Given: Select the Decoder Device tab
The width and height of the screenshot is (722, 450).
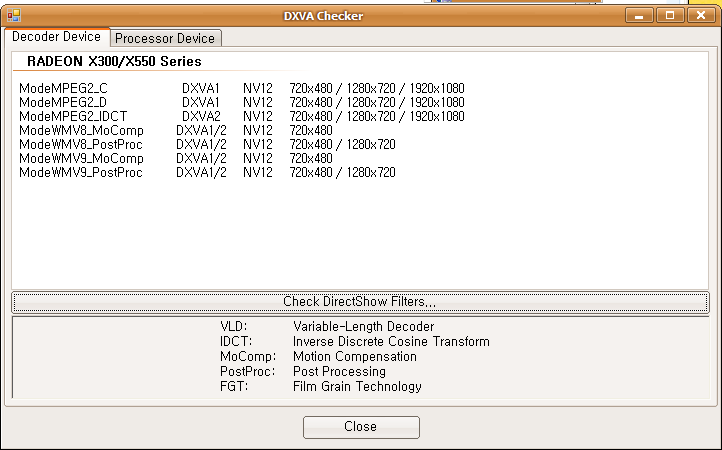Looking at the screenshot, I should (57, 37).
